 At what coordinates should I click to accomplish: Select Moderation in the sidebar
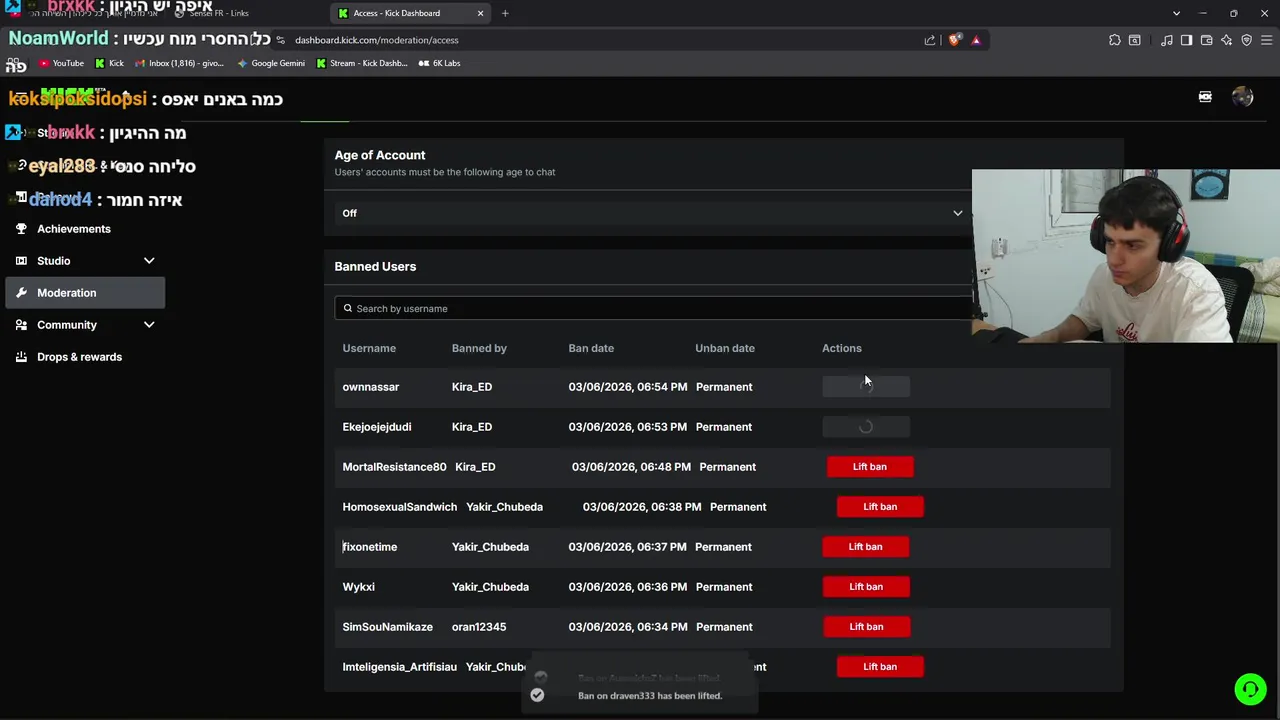click(x=86, y=293)
